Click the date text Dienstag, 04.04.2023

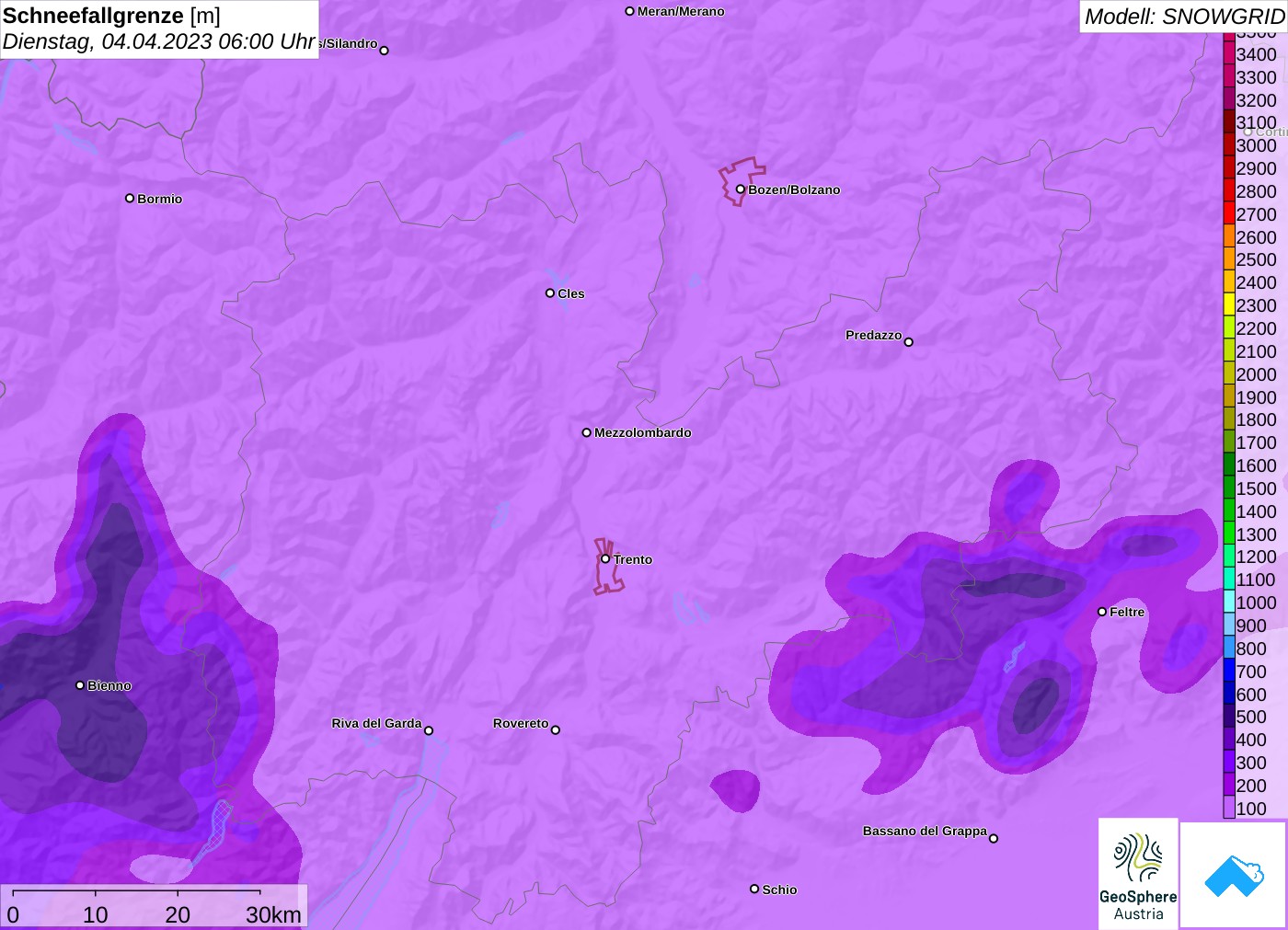(x=108, y=41)
